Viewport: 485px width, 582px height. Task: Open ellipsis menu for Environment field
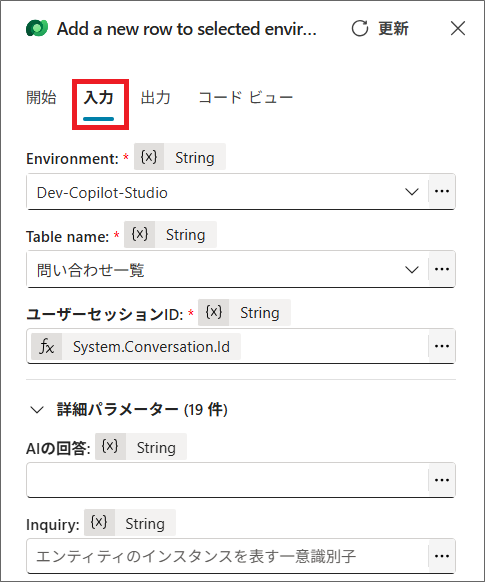pyautogui.click(x=442, y=192)
